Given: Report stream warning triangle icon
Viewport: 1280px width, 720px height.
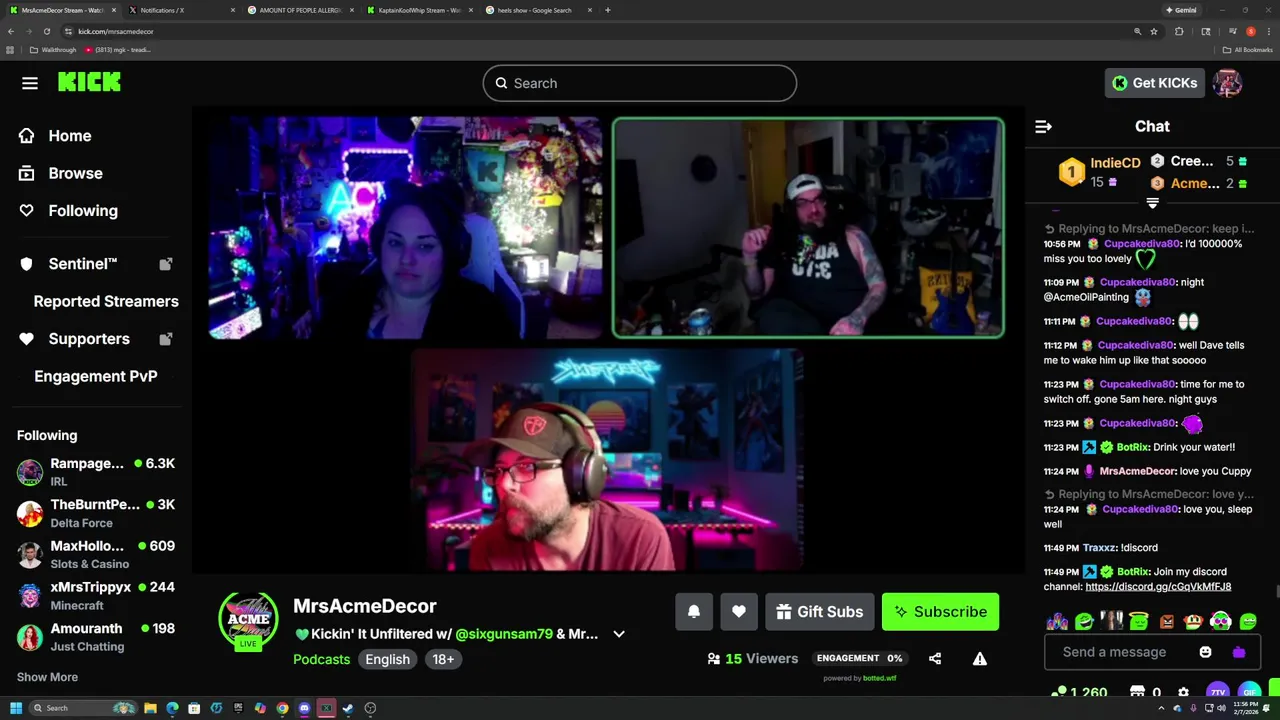Looking at the screenshot, I should tap(980, 658).
